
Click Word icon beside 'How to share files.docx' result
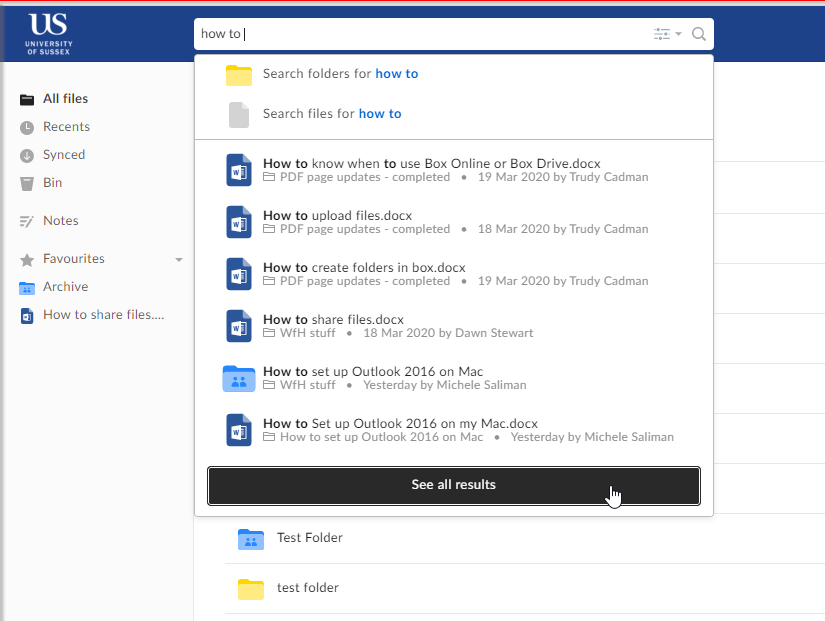239,326
